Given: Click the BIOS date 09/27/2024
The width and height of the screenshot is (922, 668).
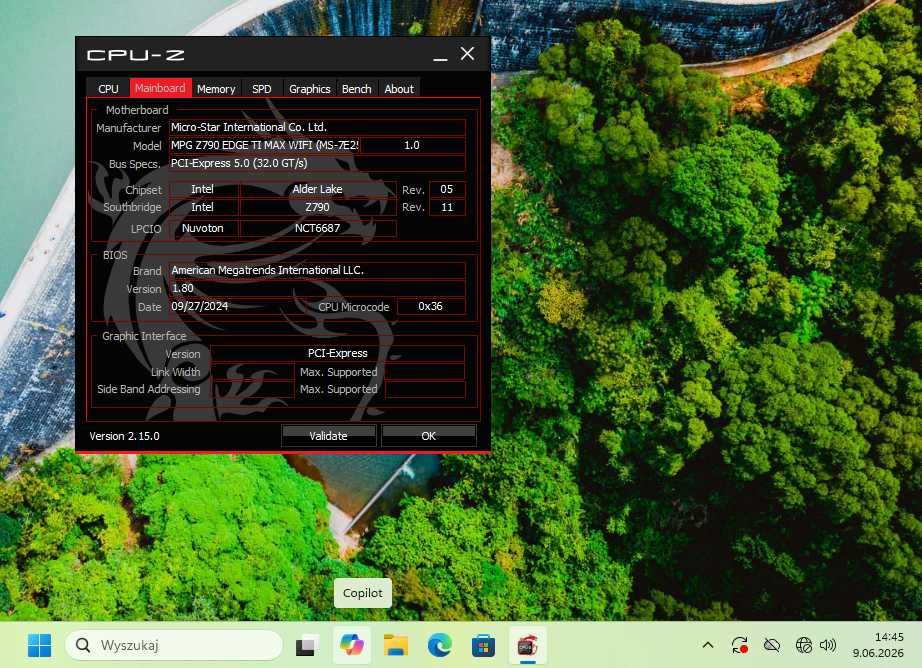Looking at the screenshot, I should 199,306.
